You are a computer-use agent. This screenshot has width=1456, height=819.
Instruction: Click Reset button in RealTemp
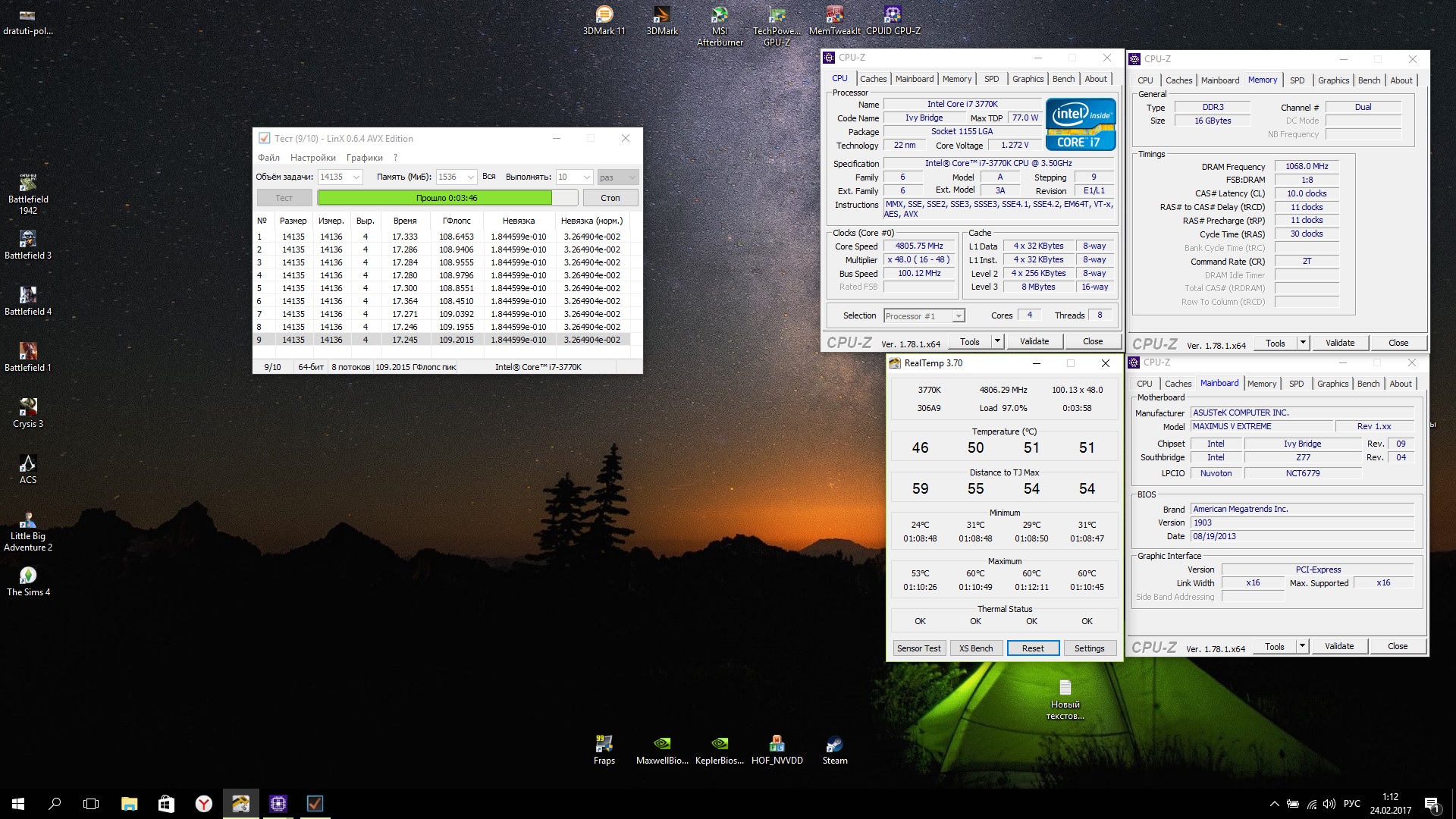click(x=1032, y=648)
